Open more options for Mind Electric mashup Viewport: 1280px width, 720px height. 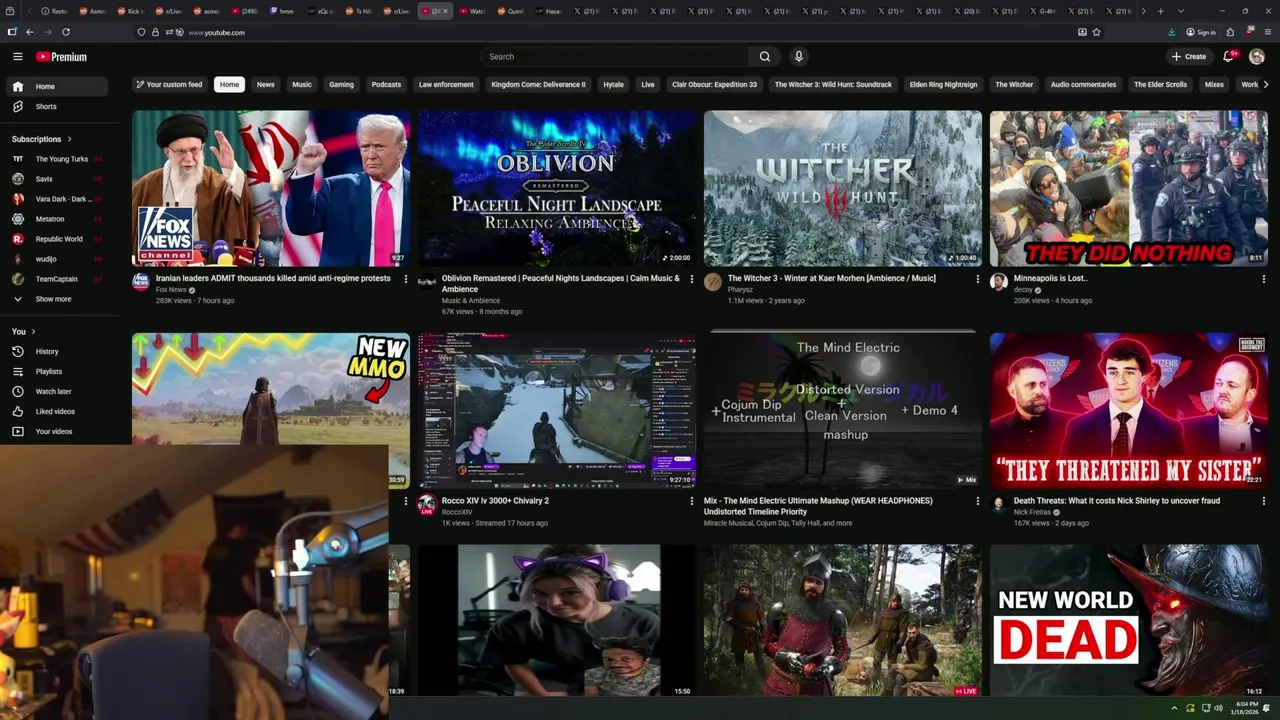[x=977, y=501]
